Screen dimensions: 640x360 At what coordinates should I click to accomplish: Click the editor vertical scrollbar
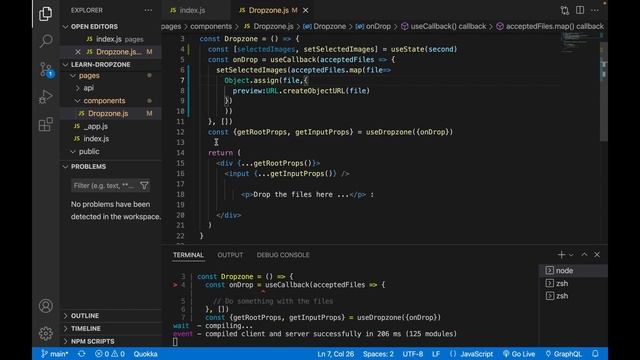tap(604, 92)
